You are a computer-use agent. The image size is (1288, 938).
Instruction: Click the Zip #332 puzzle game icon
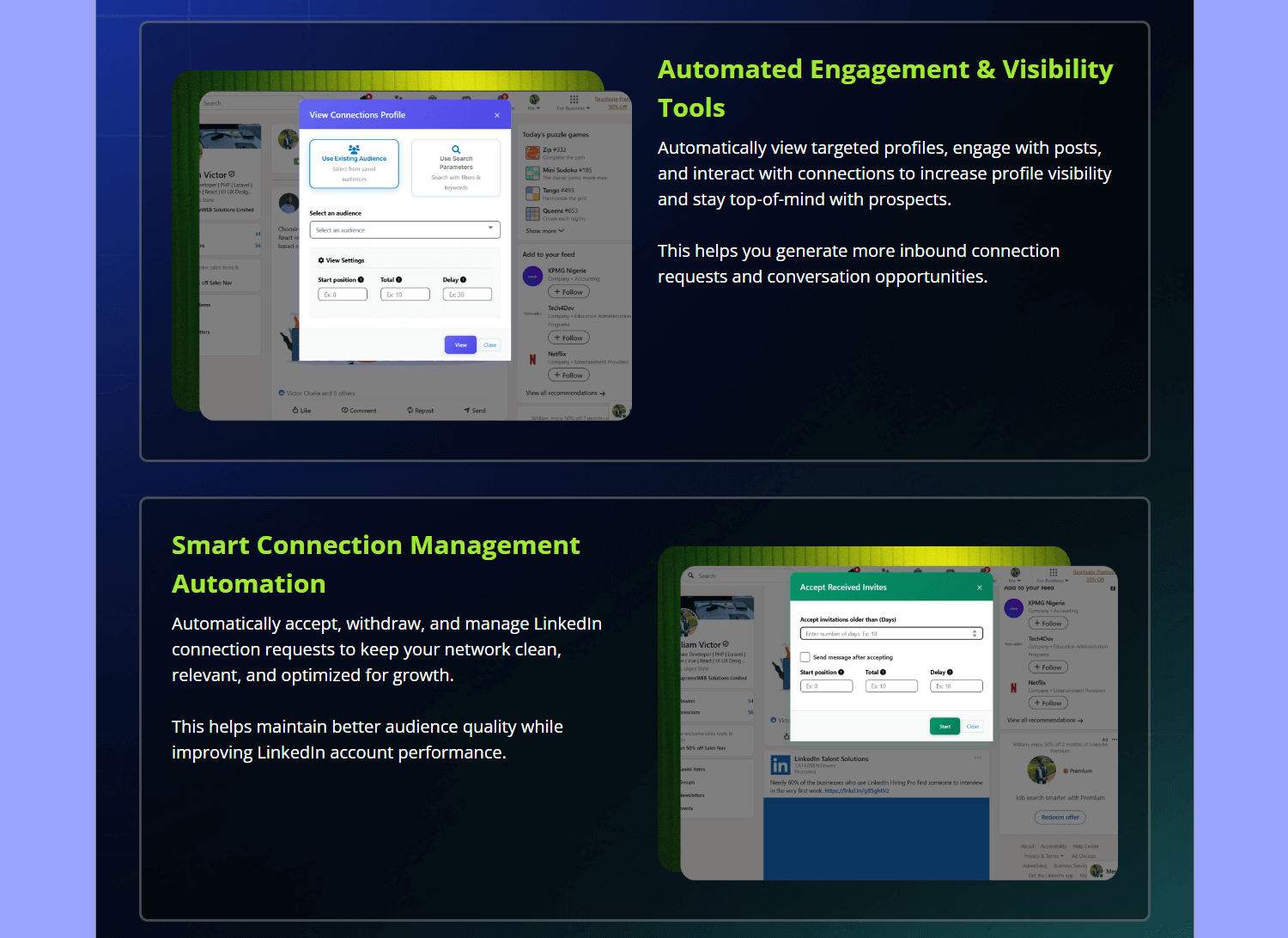pos(532,153)
